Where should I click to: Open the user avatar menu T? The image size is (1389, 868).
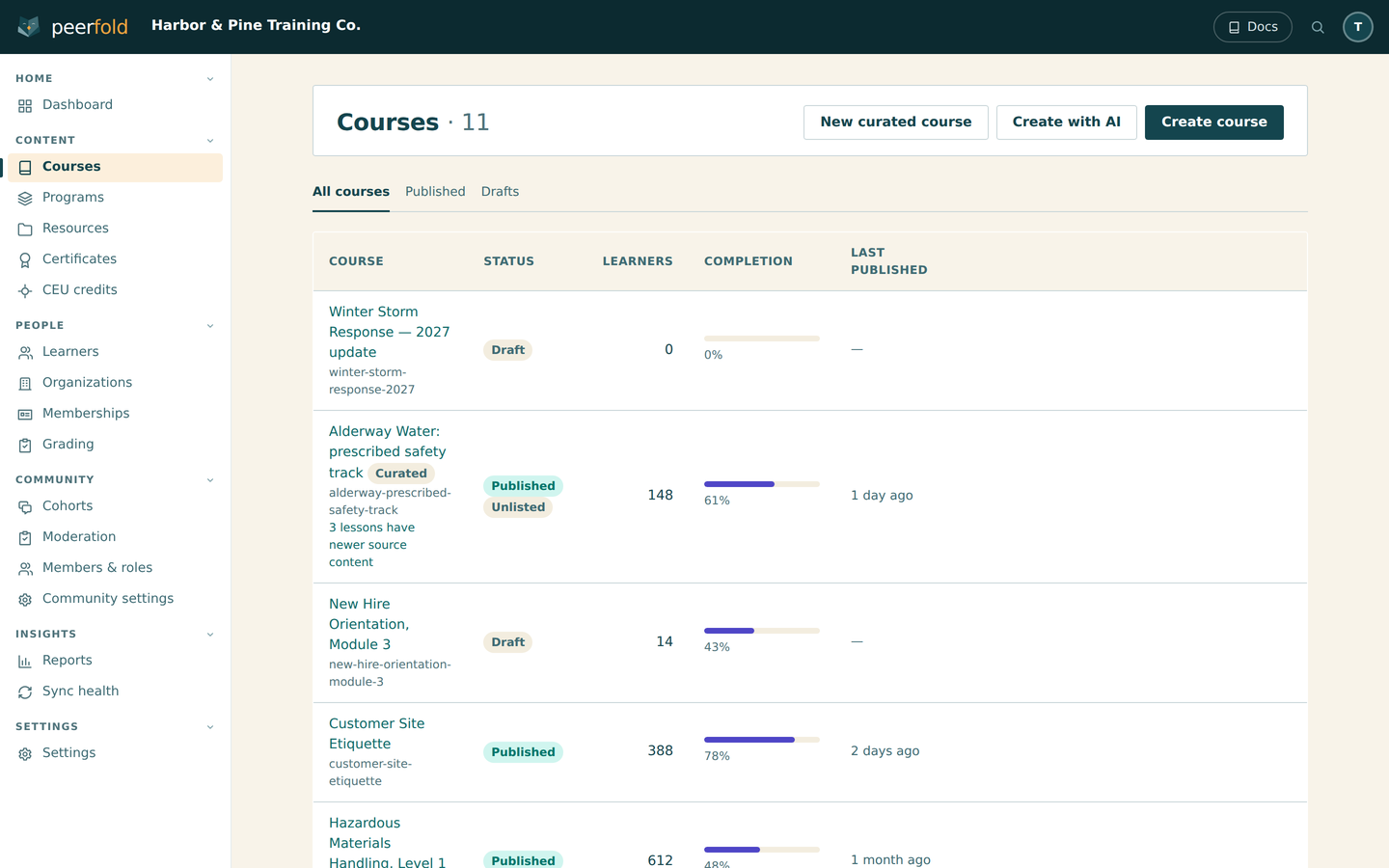(1358, 27)
